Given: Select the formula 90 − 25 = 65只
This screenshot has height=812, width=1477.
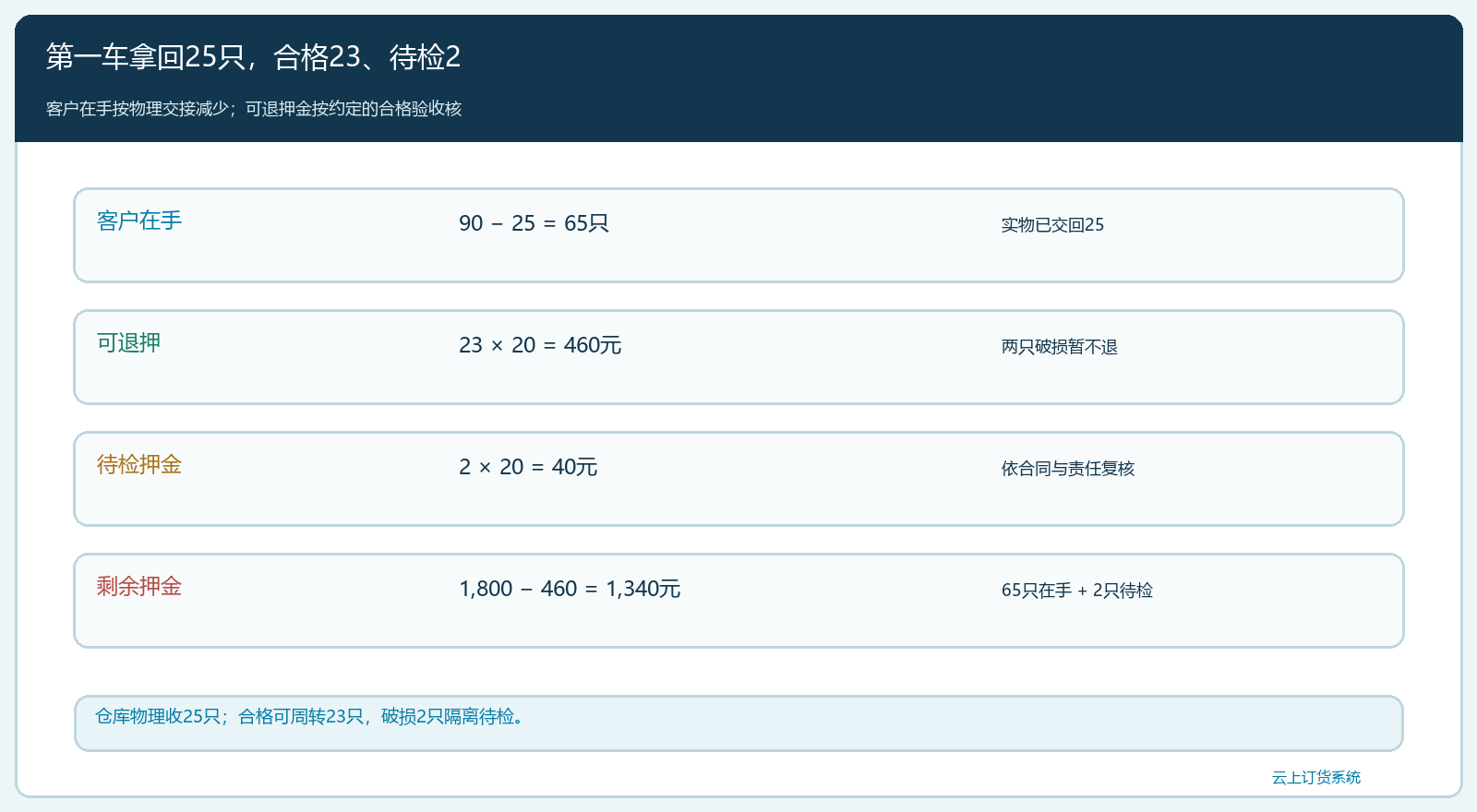Looking at the screenshot, I should 534,223.
